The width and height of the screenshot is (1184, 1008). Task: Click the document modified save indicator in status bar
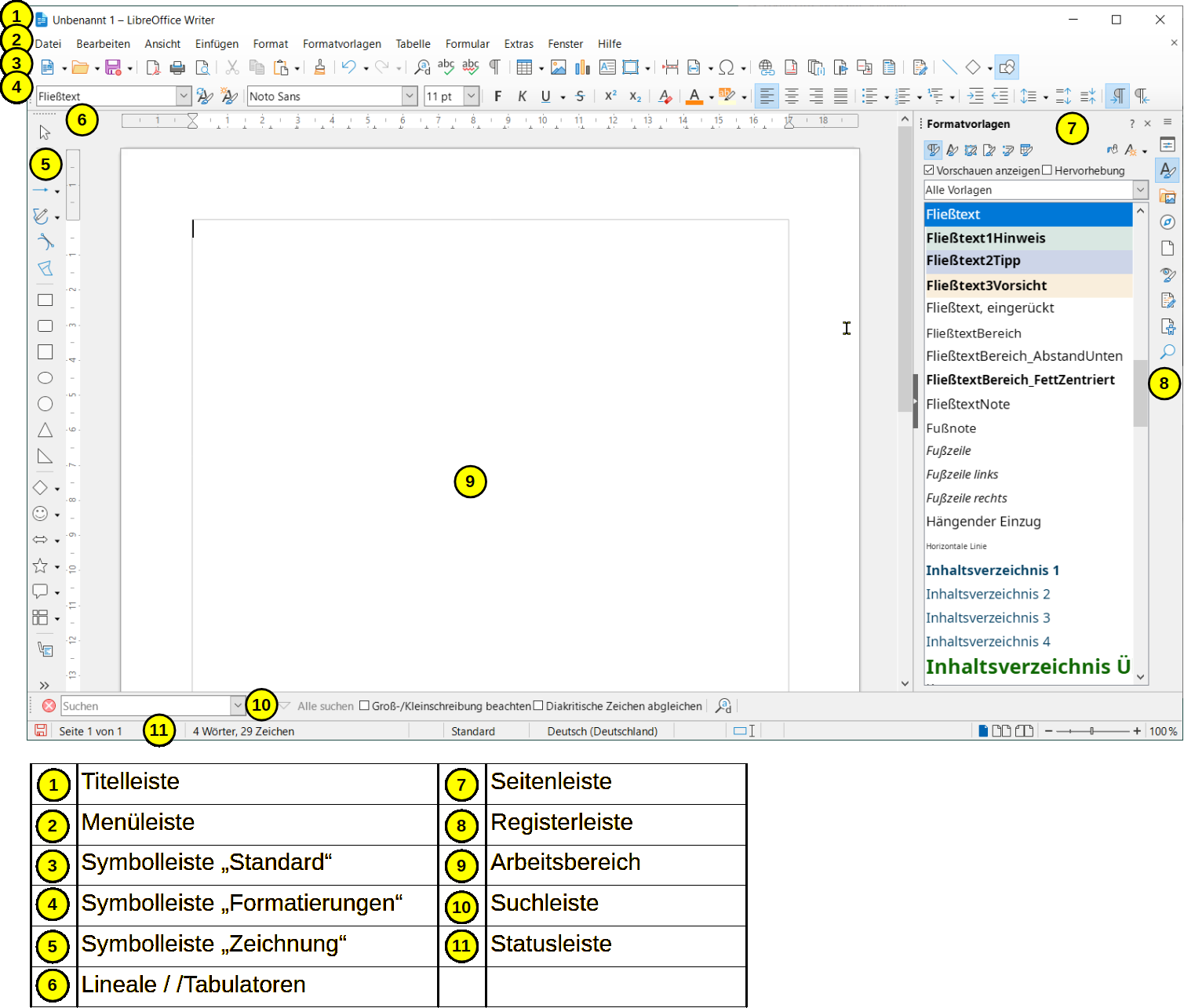pyautogui.click(x=41, y=731)
